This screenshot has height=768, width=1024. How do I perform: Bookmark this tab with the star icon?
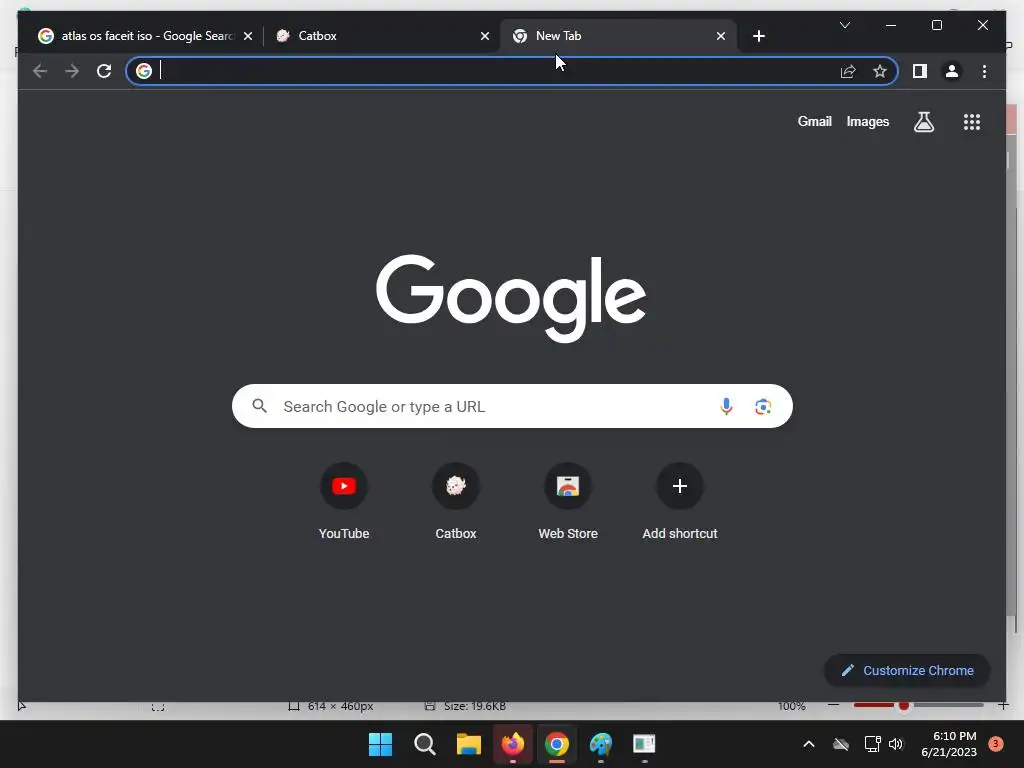880,71
